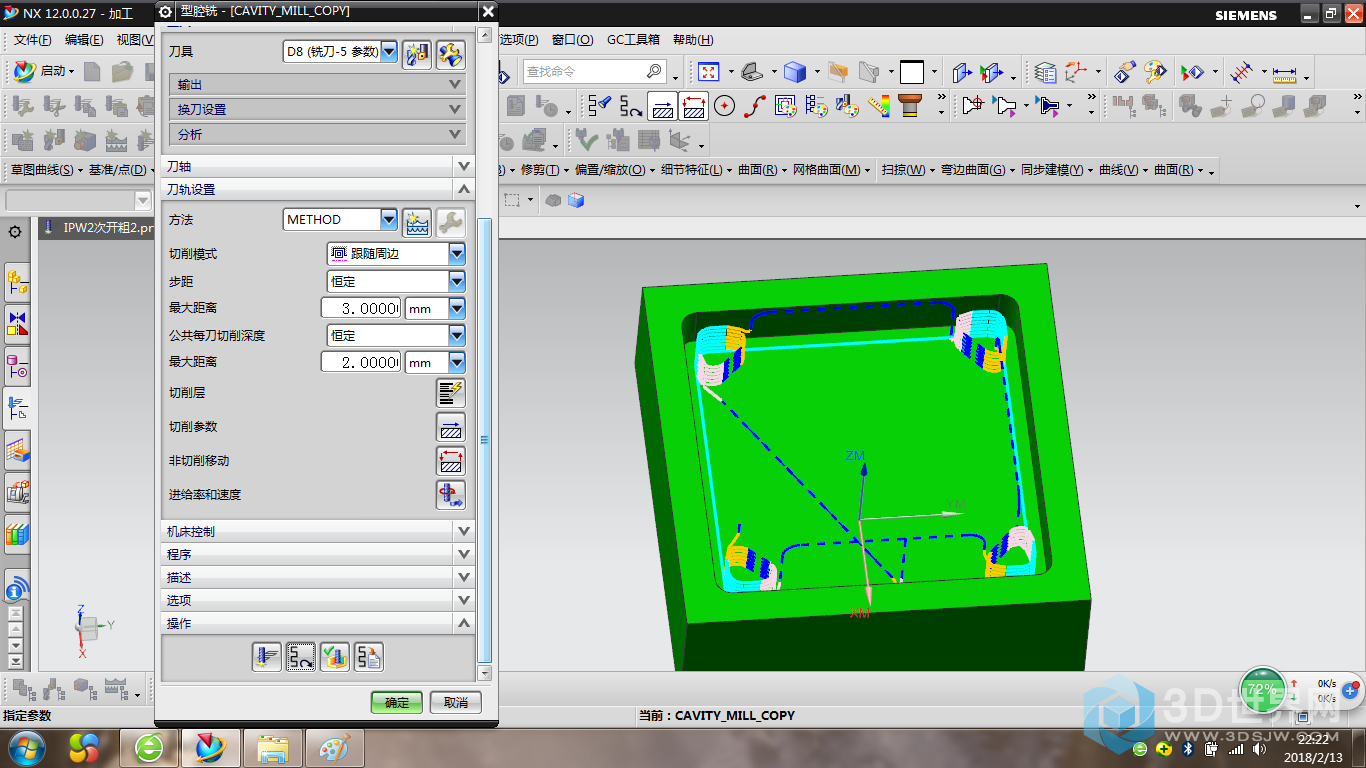Viewport: 1366px width, 768px height.
Task: Open the file explorer on the taskbar
Action: pos(273,747)
